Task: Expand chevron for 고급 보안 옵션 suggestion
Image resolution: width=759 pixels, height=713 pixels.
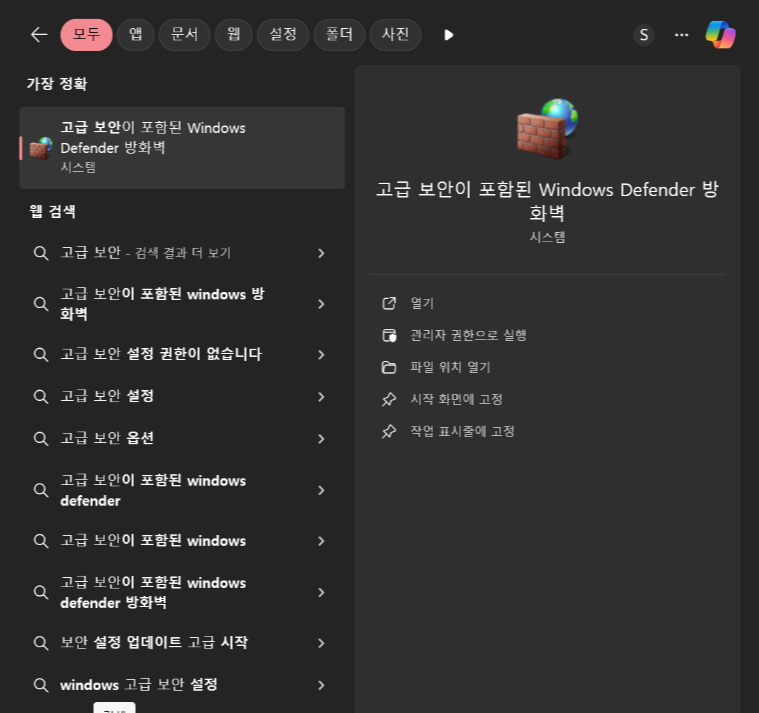Action: click(x=321, y=439)
